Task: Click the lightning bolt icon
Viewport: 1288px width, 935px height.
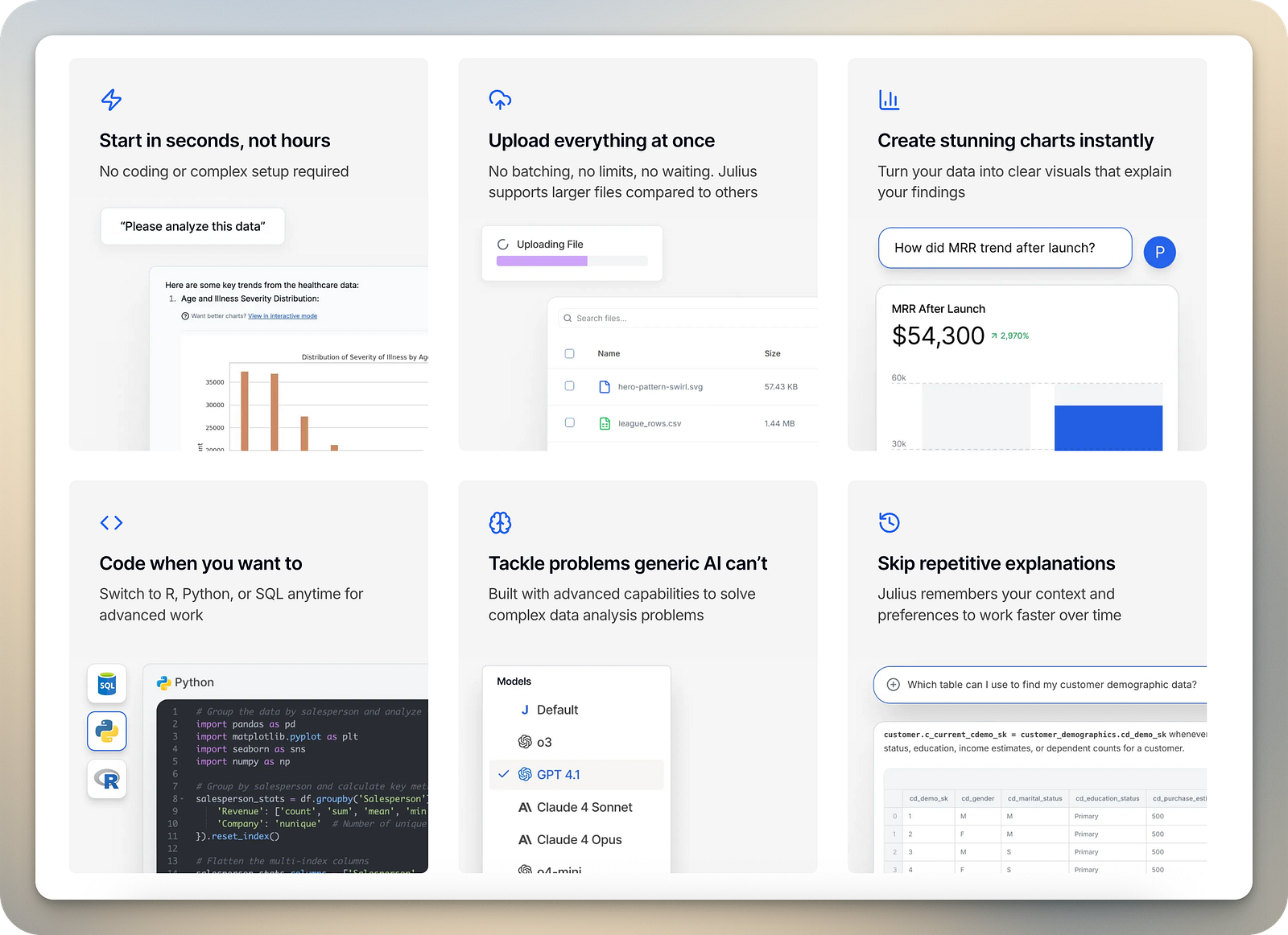Action: 111,100
